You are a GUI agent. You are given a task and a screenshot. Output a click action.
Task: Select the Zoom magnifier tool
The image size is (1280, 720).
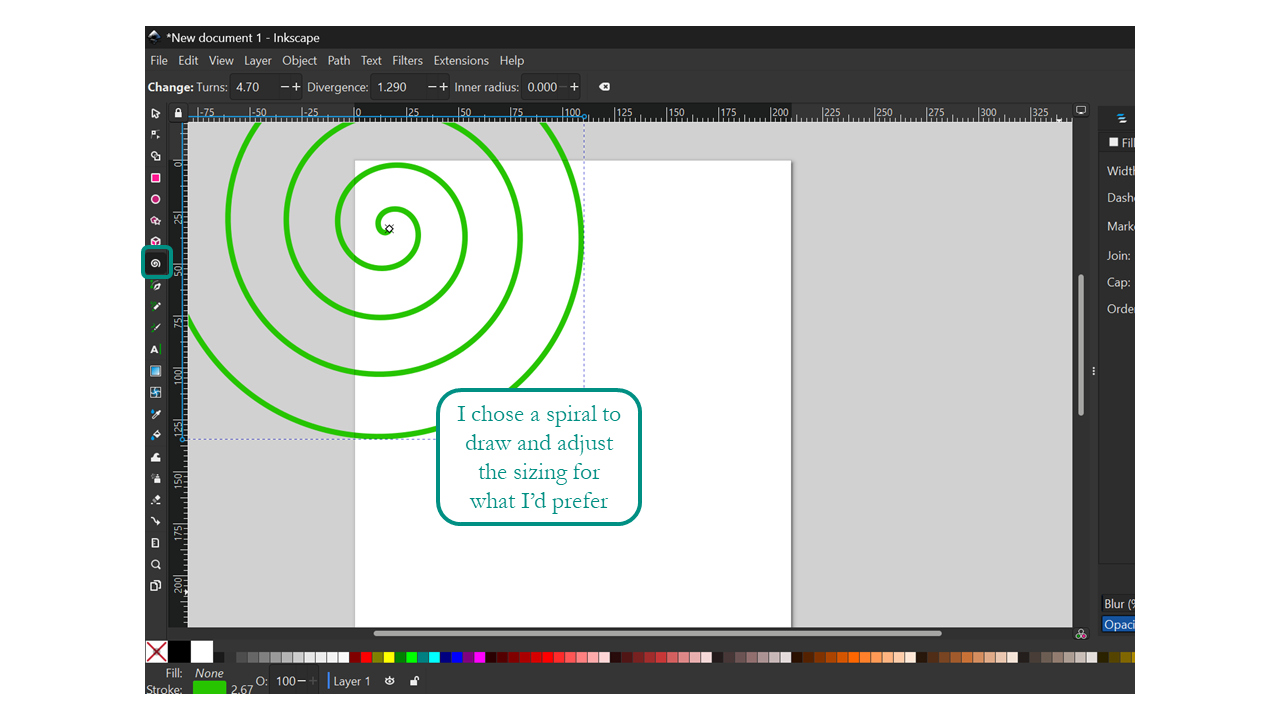pos(155,564)
